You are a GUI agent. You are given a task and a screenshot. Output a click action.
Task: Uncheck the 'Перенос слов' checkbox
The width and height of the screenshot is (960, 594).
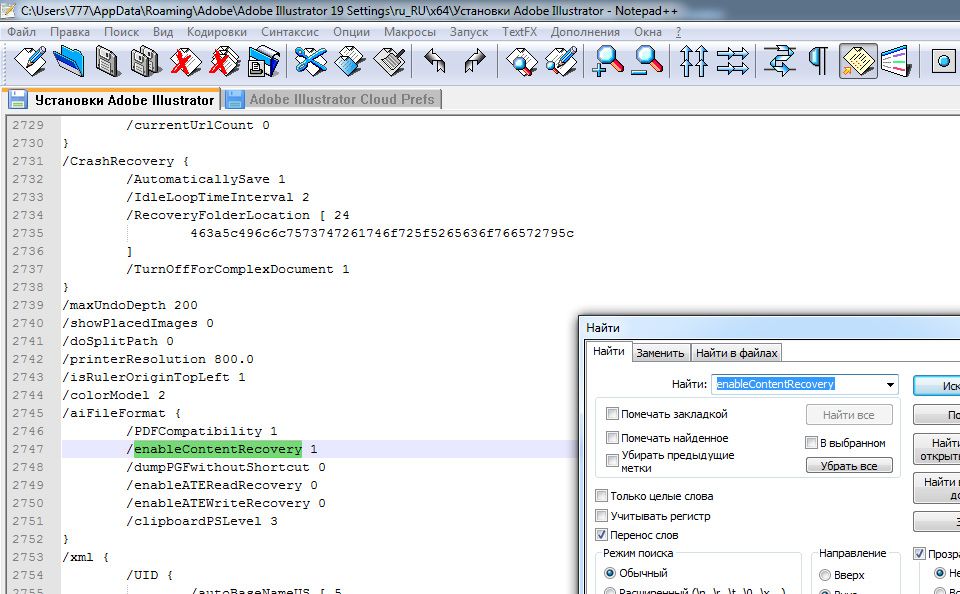[601, 535]
